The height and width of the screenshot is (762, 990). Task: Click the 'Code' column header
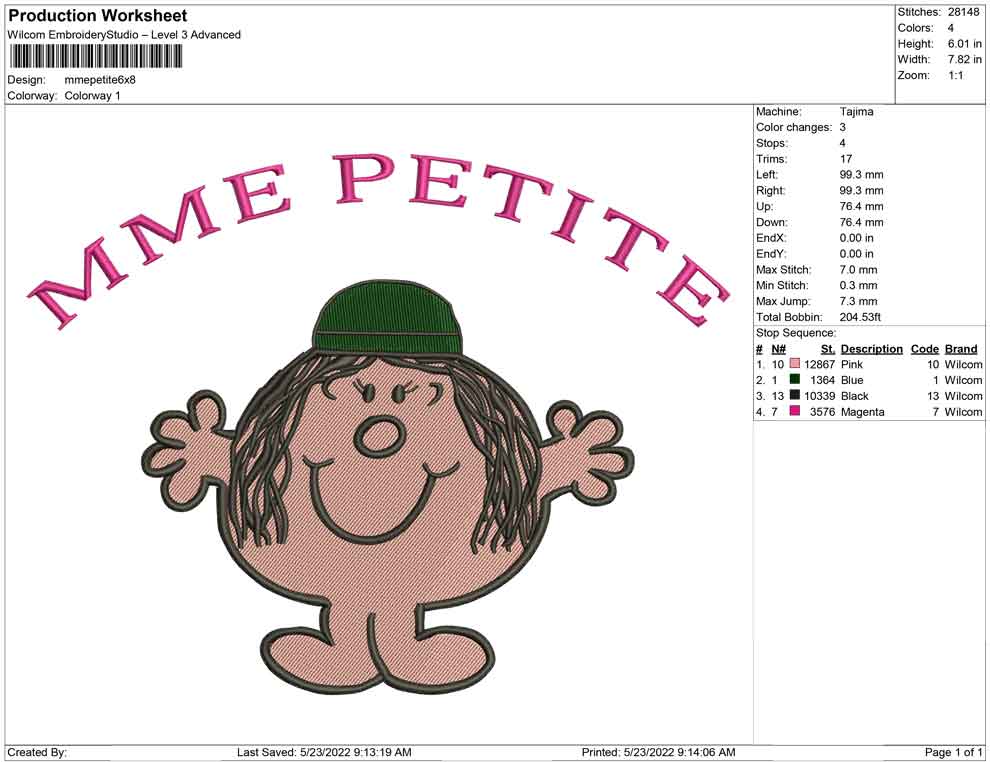[x=925, y=349]
